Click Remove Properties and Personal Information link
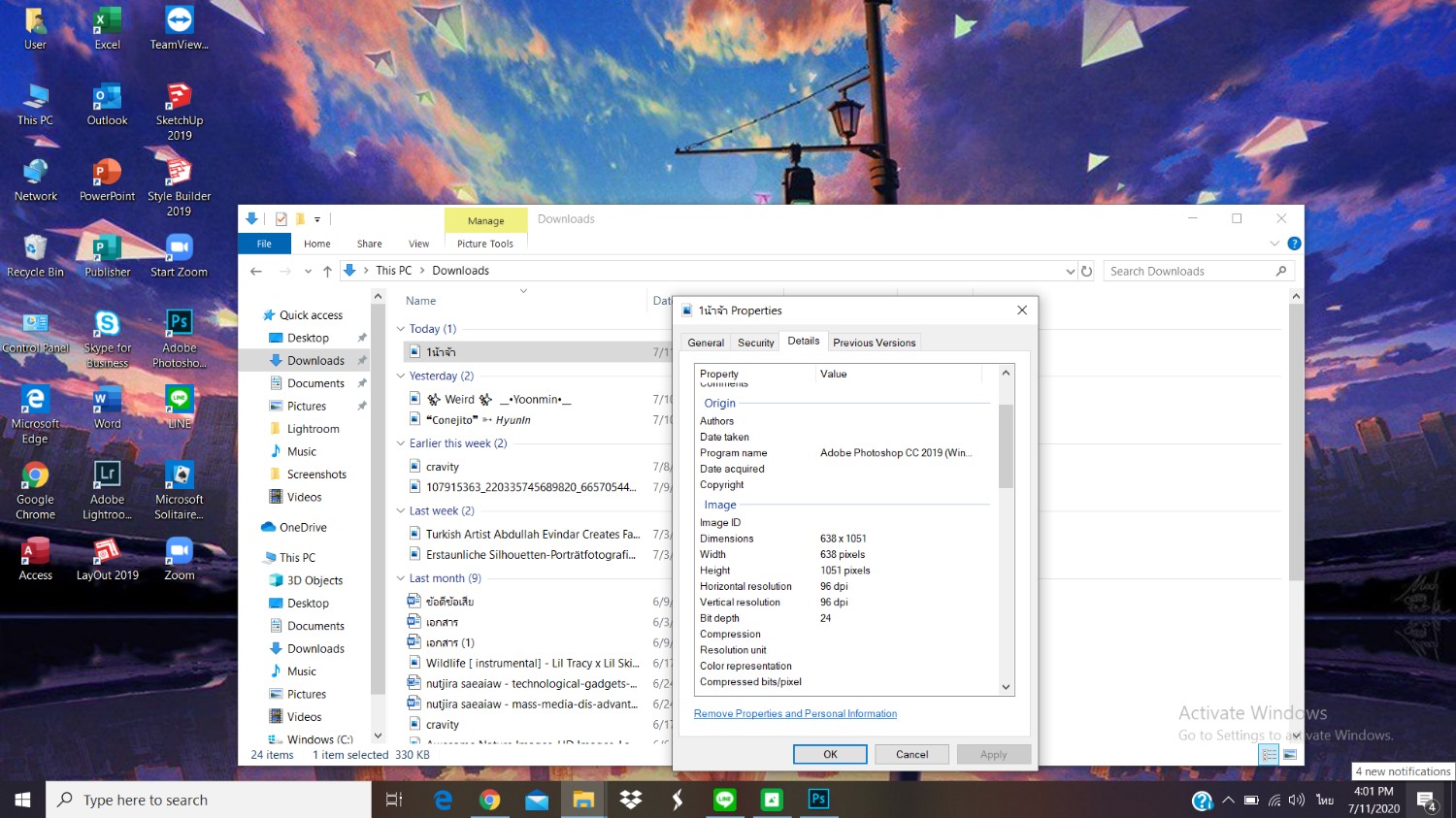This screenshot has width=1456, height=818. 795,713
